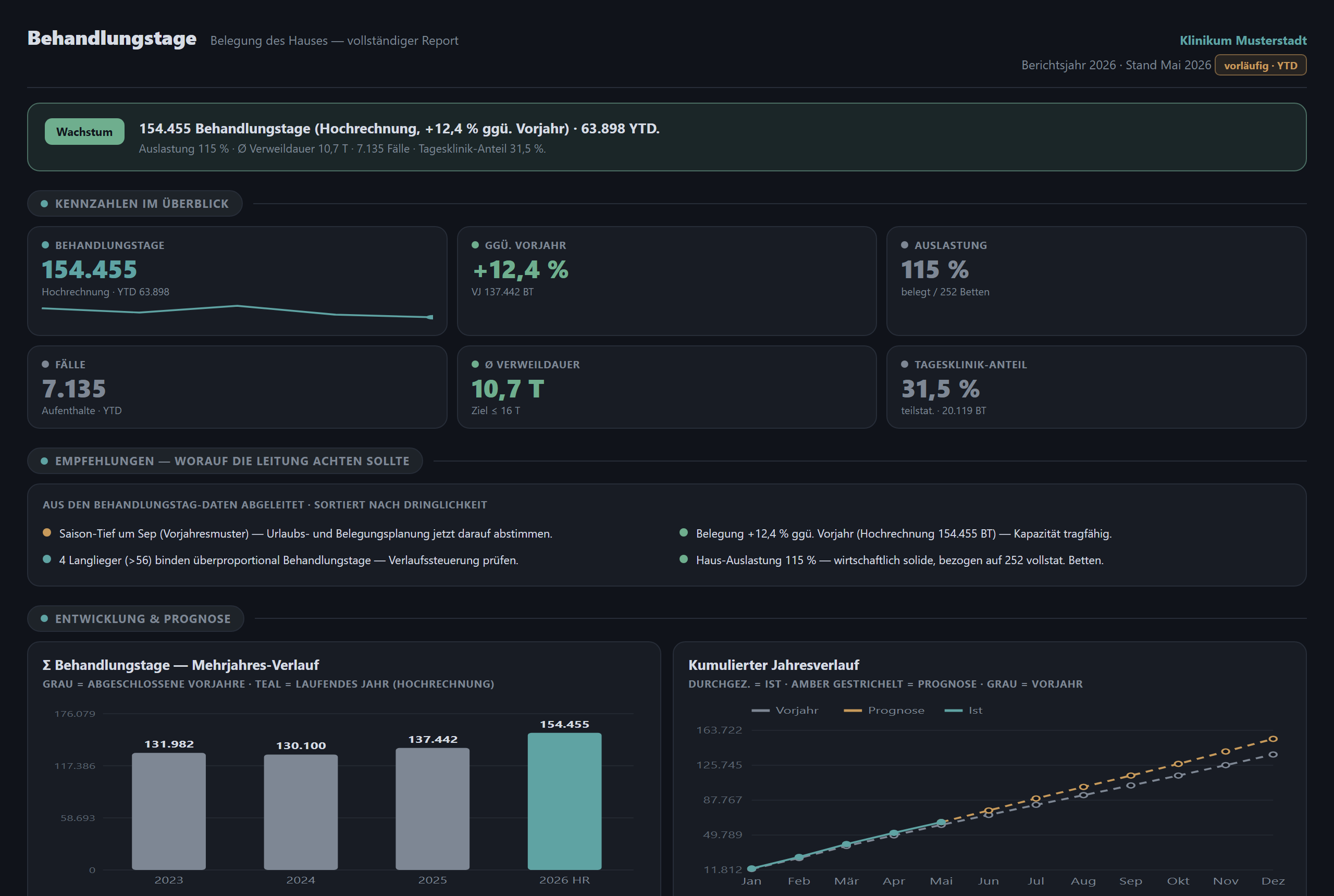
Task: Click the Mai Ist data point
Action: [941, 822]
